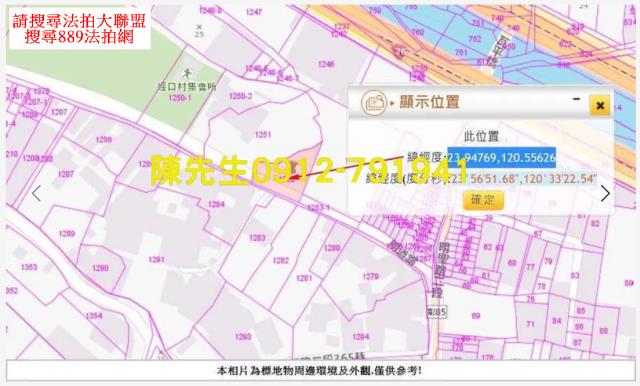Click the 顯示位置 dialog location icon

tap(374, 103)
